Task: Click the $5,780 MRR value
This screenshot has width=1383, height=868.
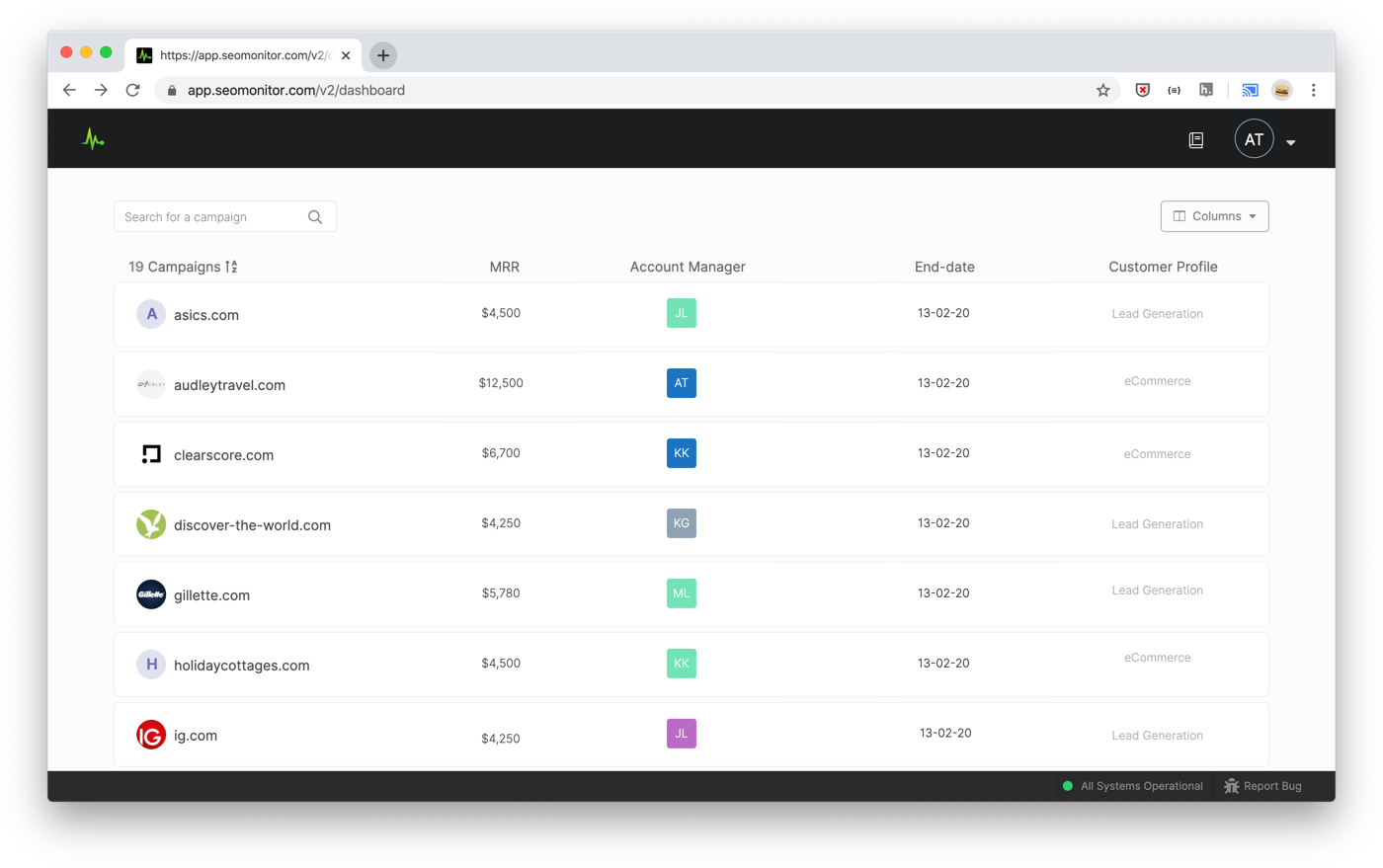Action: click(501, 593)
